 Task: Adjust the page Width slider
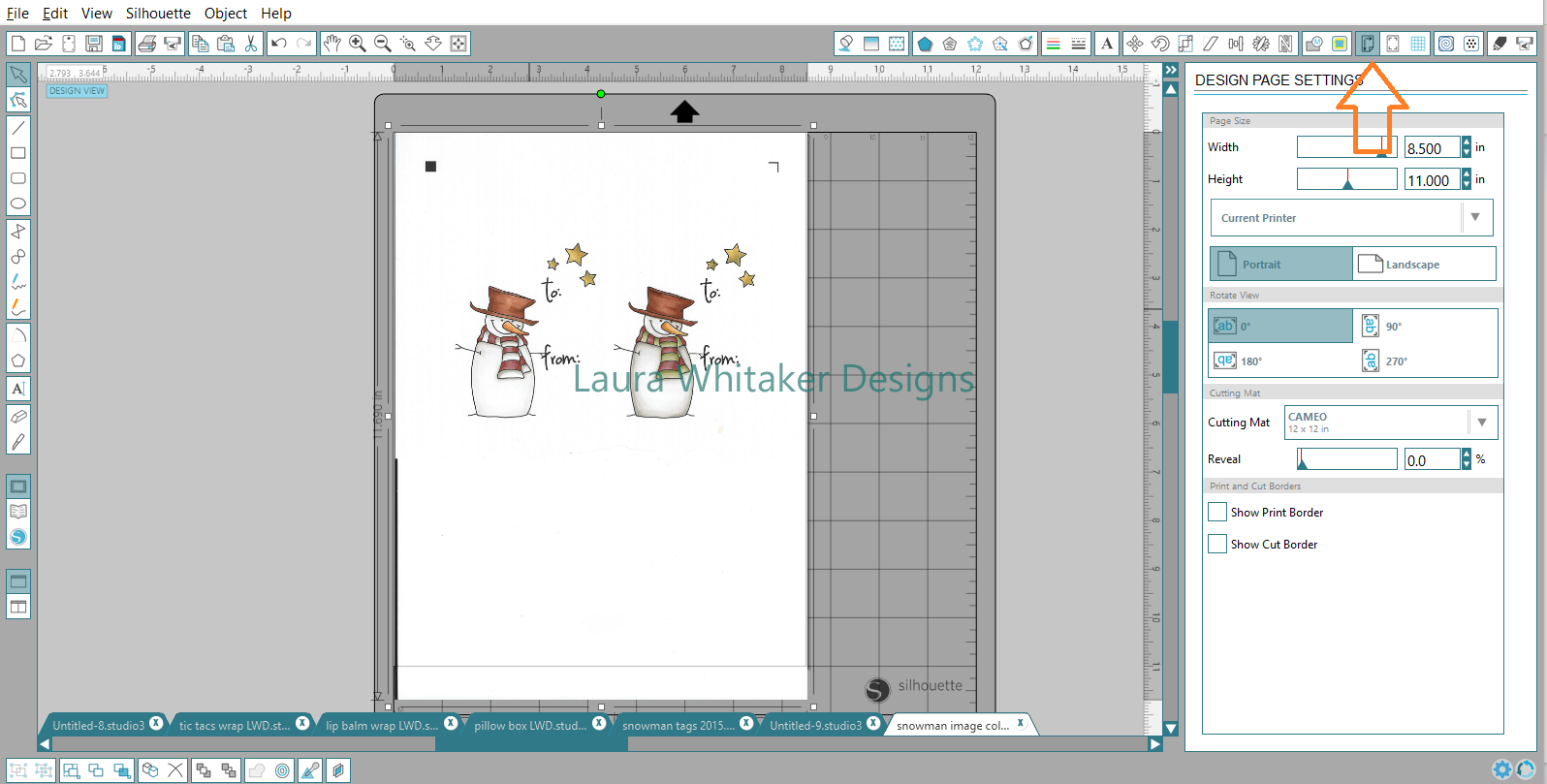pyautogui.click(x=1347, y=147)
